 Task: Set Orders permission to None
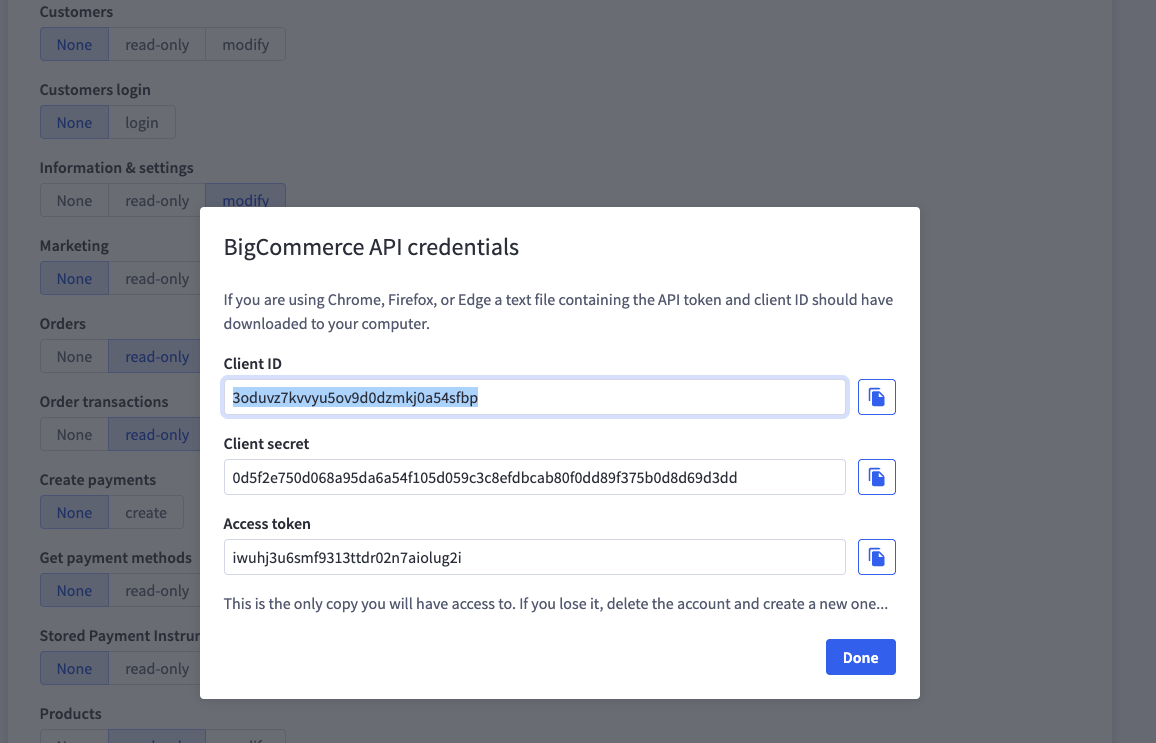click(74, 357)
